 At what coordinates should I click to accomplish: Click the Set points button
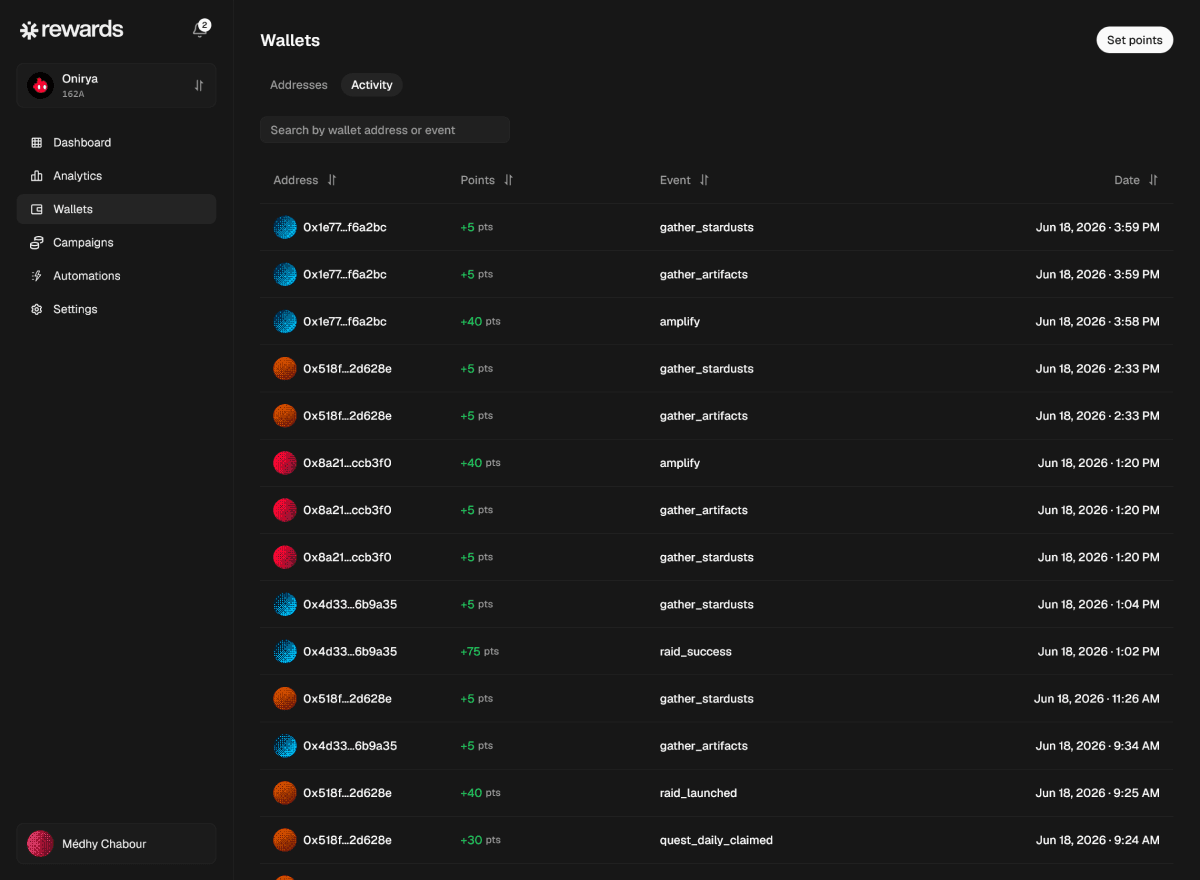pyautogui.click(x=1134, y=40)
